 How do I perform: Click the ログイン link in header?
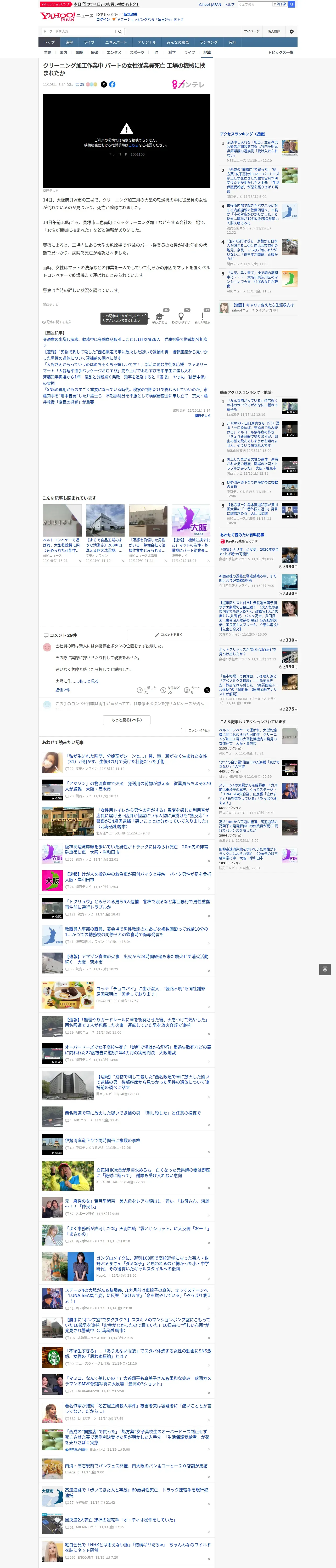tap(103, 20)
